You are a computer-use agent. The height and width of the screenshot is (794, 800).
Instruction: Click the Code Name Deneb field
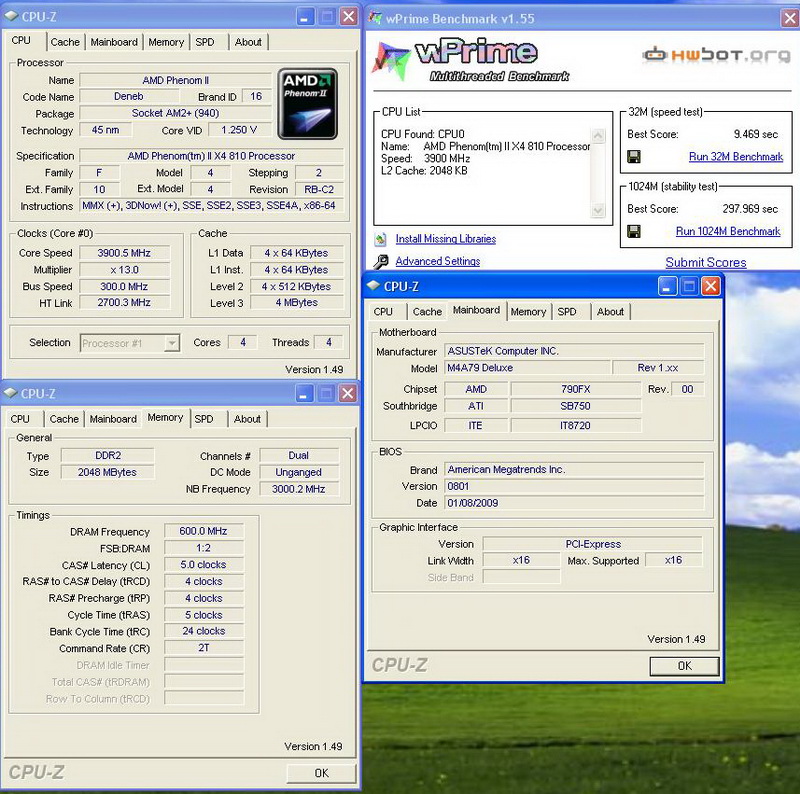(129, 96)
